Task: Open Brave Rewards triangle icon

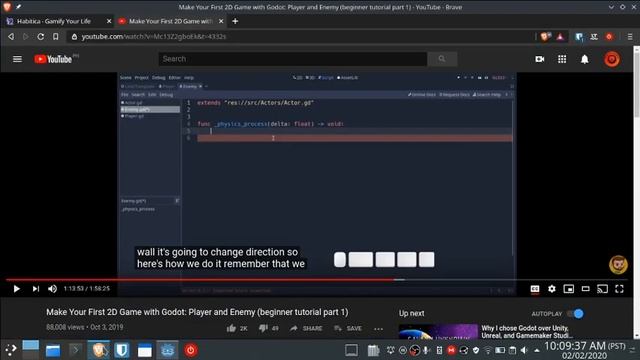Action: (x=560, y=36)
